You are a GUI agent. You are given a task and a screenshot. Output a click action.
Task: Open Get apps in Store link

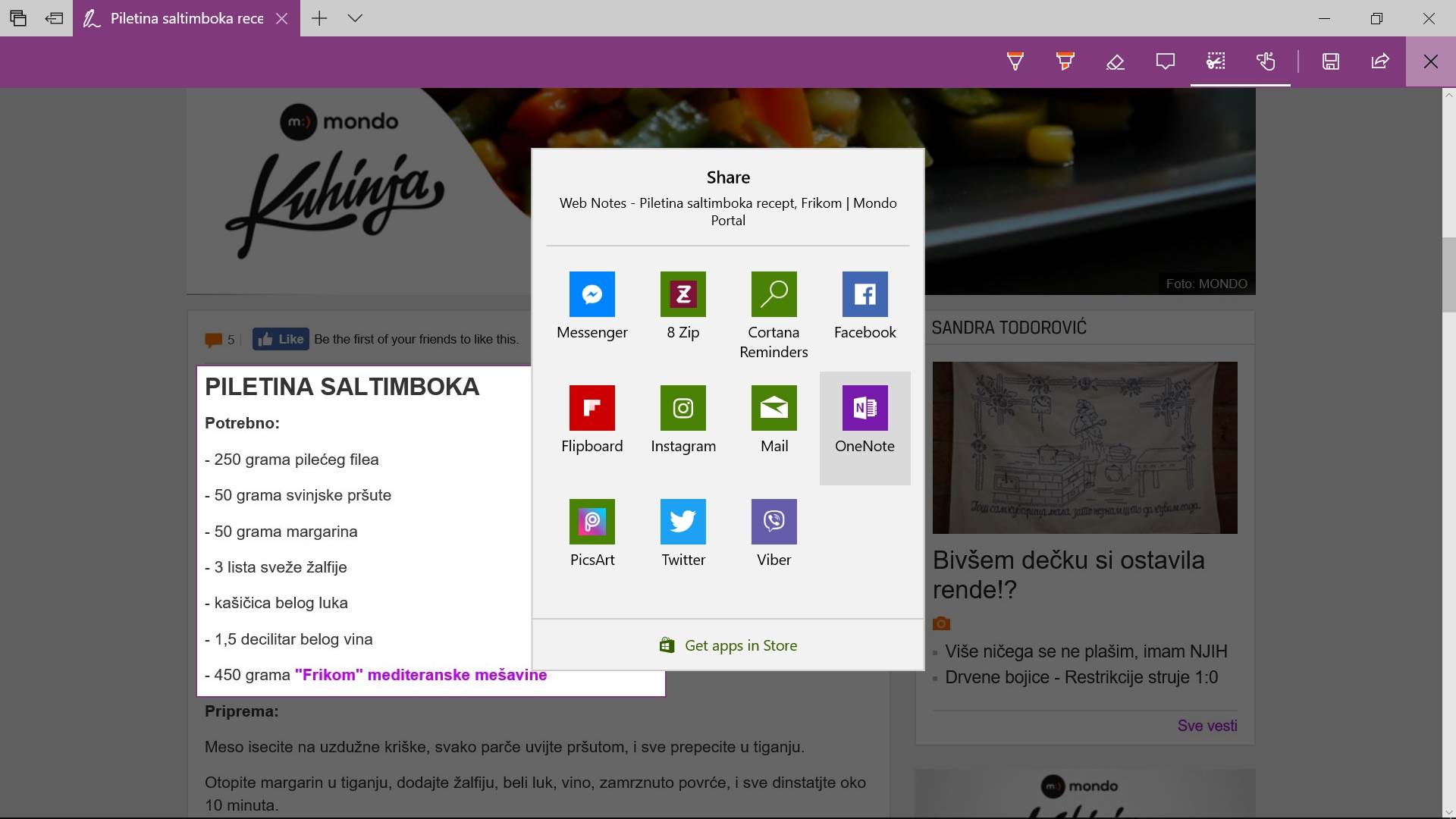[x=727, y=645]
